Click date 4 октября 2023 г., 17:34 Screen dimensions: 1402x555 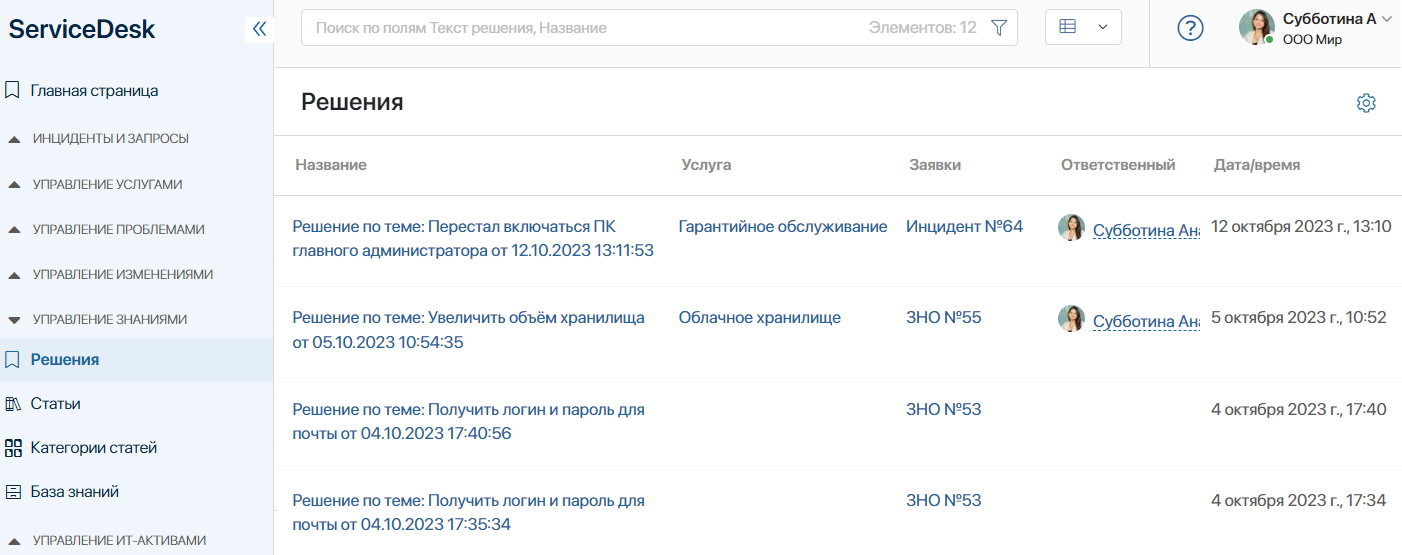tap(1299, 501)
